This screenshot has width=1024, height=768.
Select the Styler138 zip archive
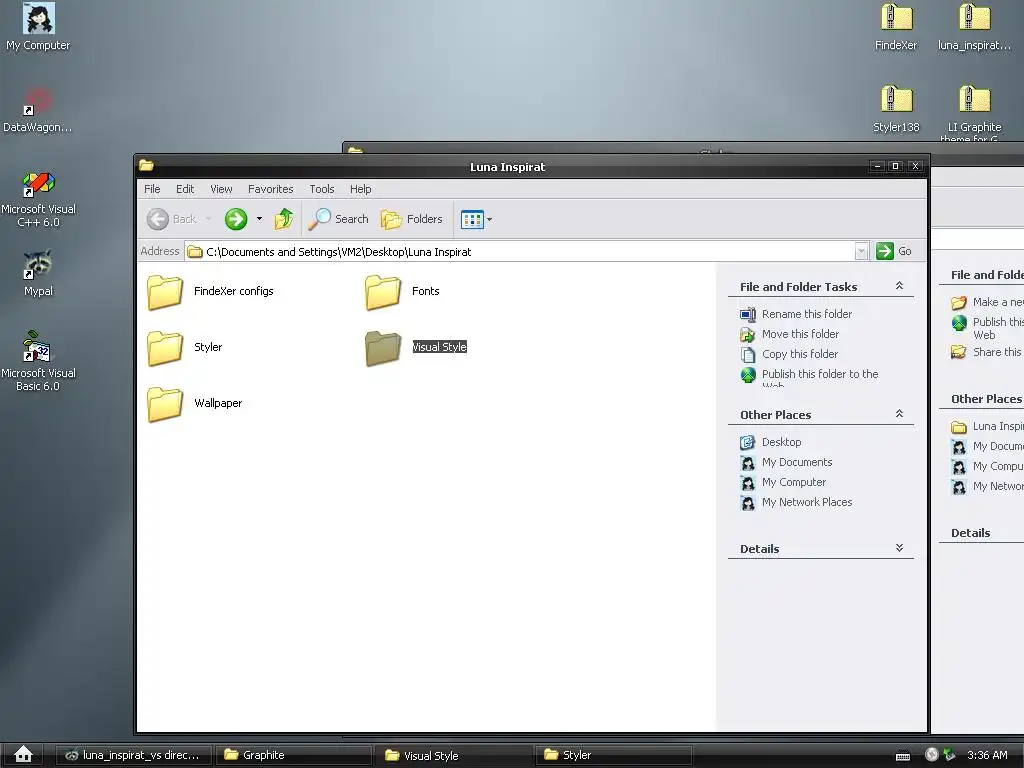pos(896,109)
